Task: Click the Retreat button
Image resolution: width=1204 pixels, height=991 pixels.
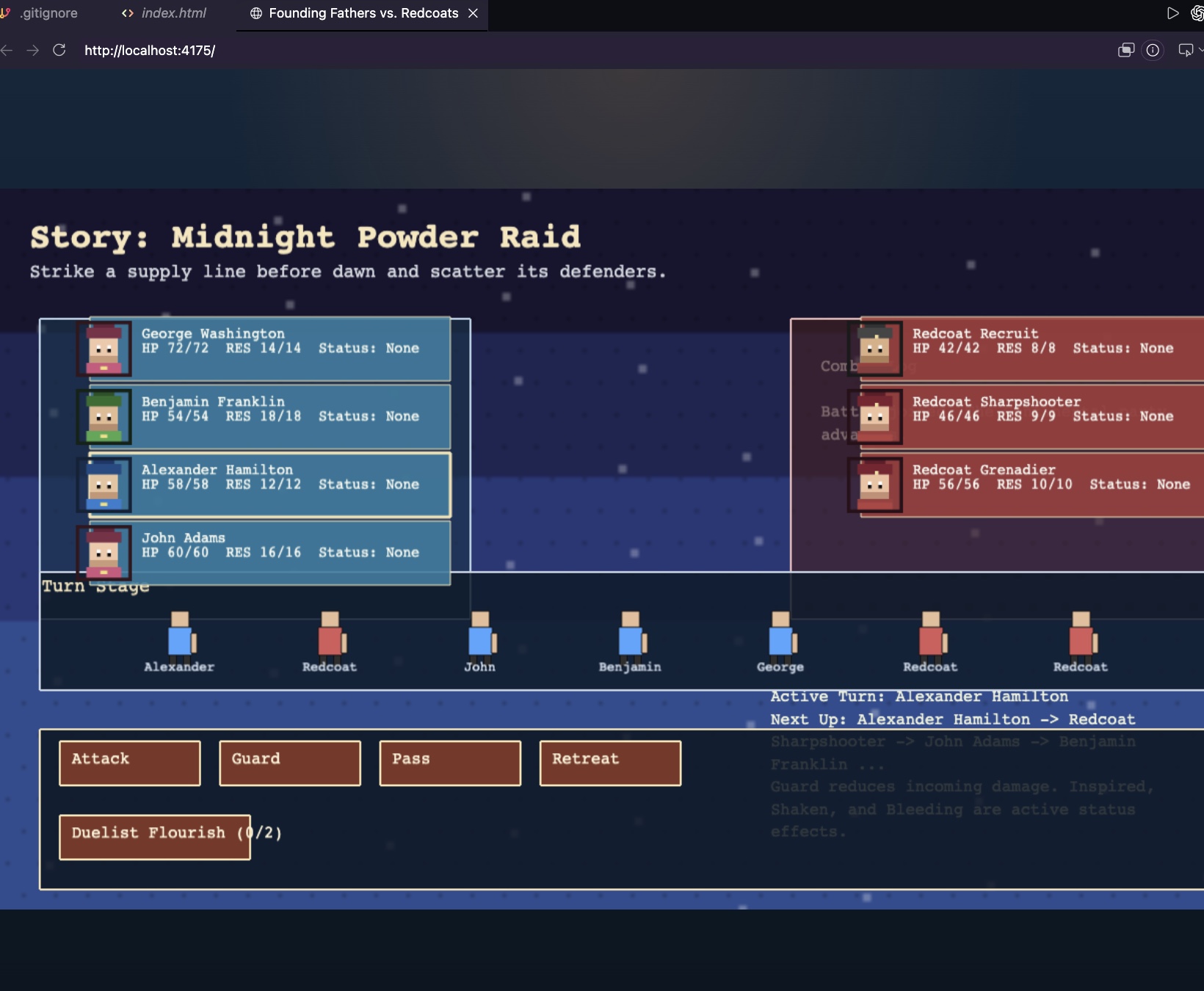Action: pyautogui.click(x=610, y=763)
